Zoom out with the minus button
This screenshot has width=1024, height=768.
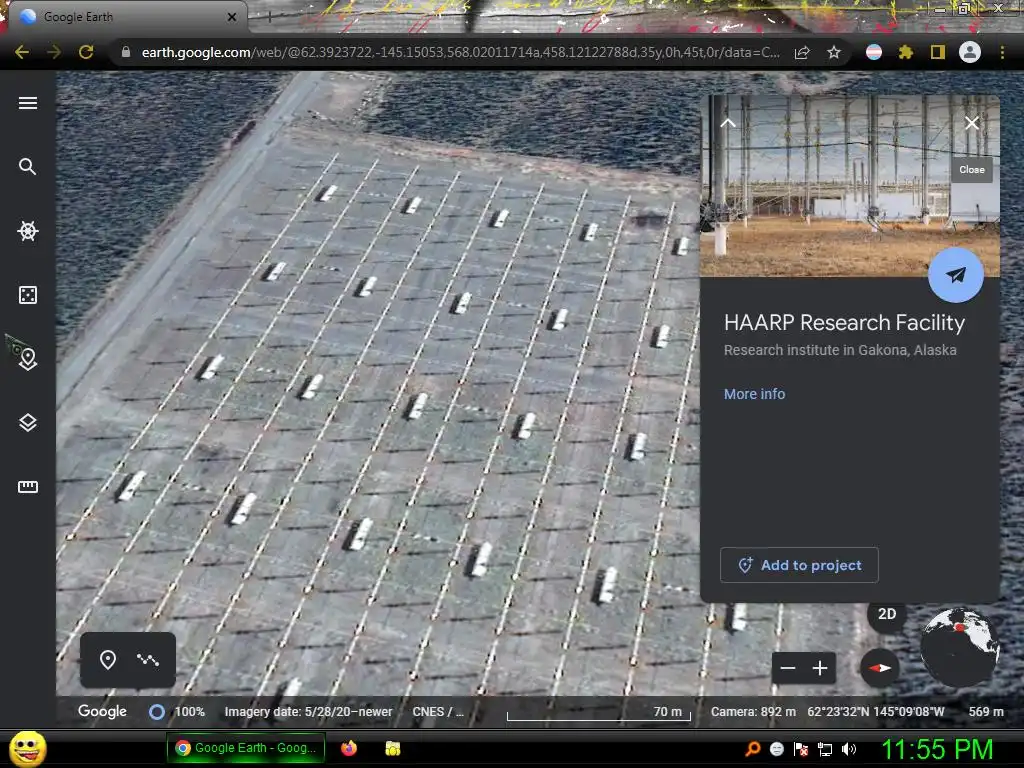(x=788, y=667)
